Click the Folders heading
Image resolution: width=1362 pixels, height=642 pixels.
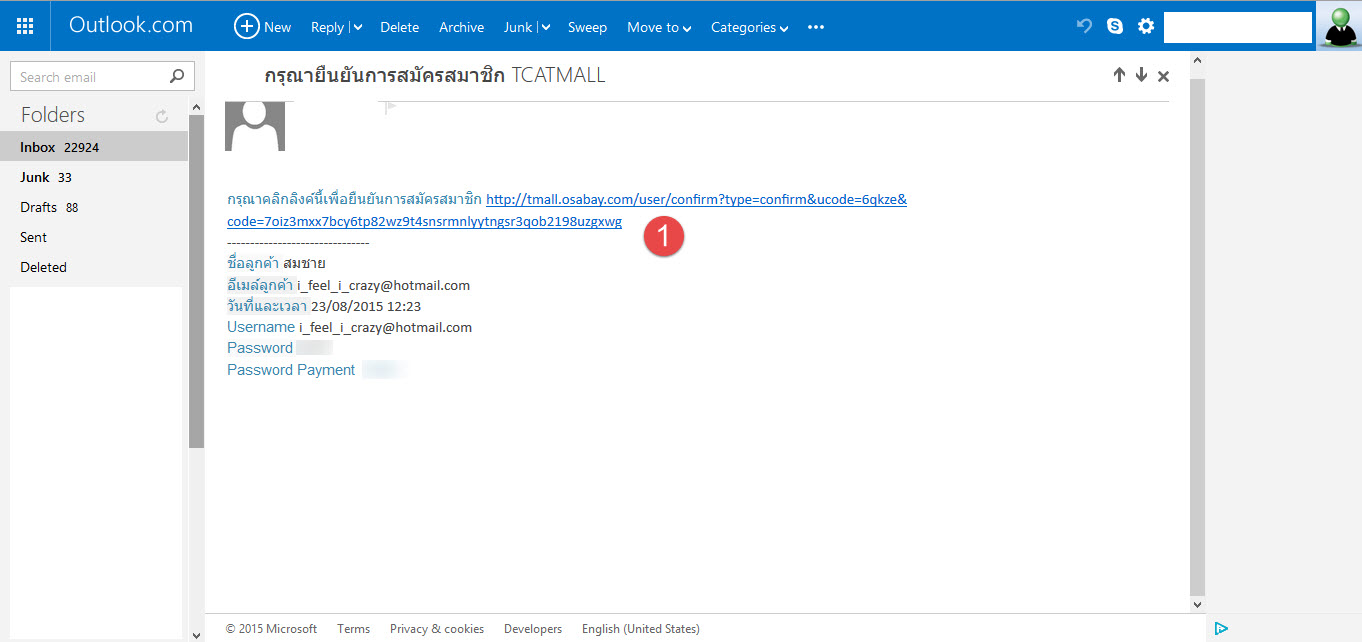53,115
